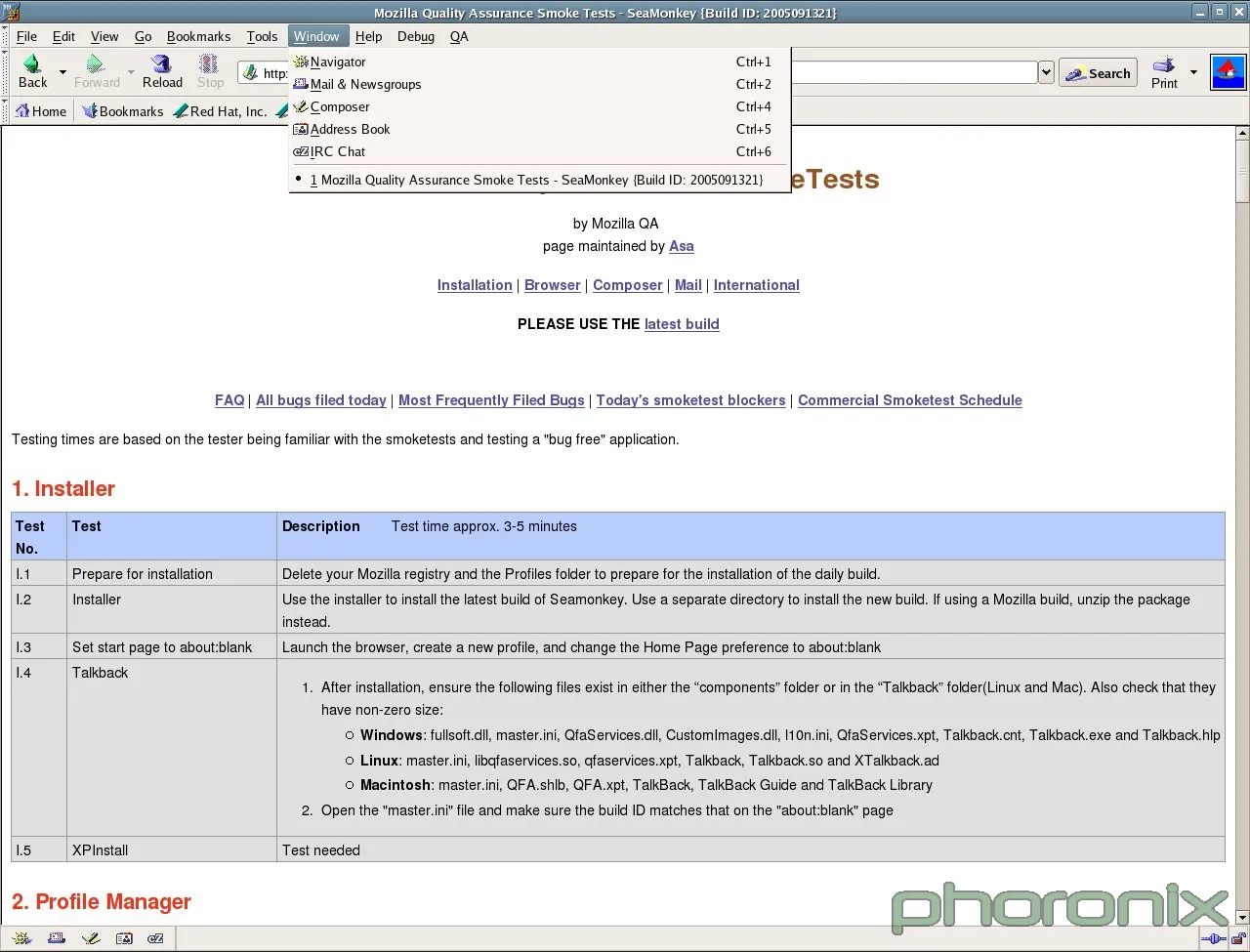The height and width of the screenshot is (952, 1250).
Task: Open the Tools menu
Action: coord(262,36)
